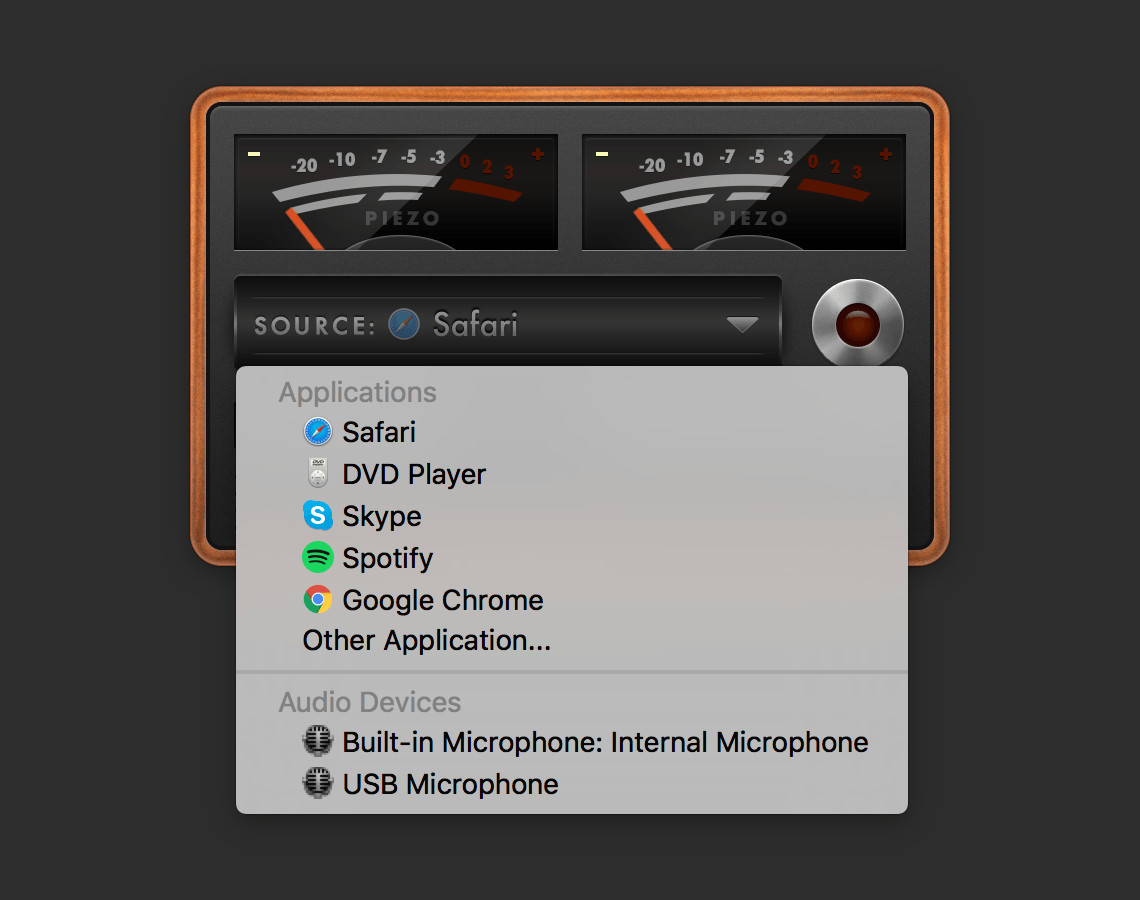Click the green Spotify icon

pos(318,558)
